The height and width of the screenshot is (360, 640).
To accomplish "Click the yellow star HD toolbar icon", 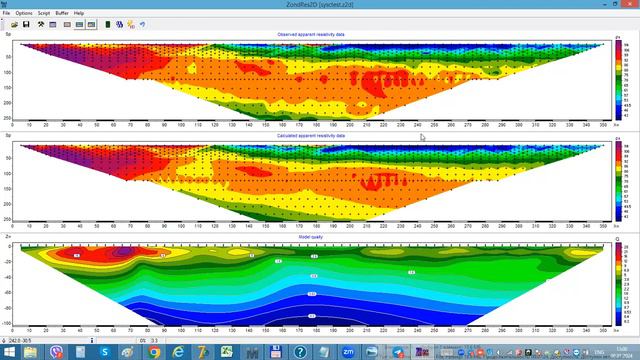I will (x=131, y=24).
